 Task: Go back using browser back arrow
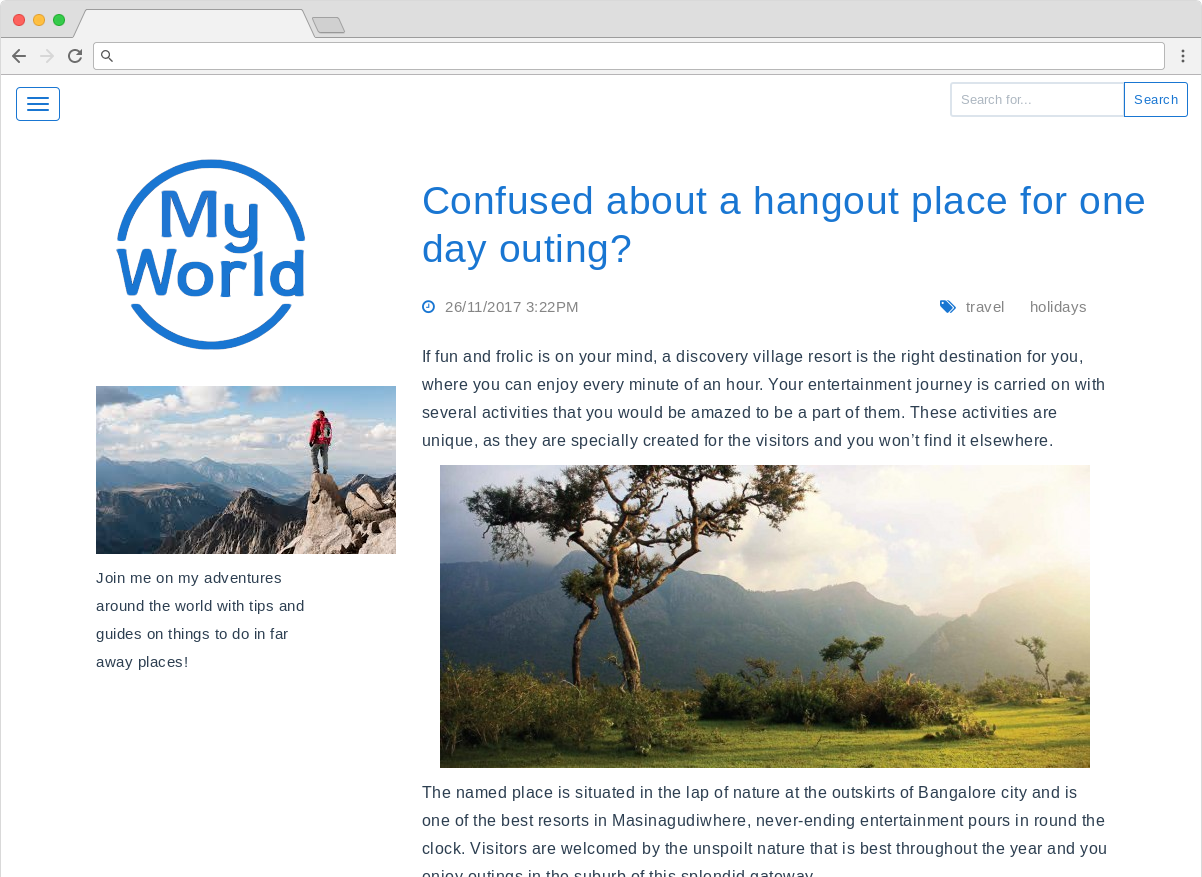tap(19, 56)
